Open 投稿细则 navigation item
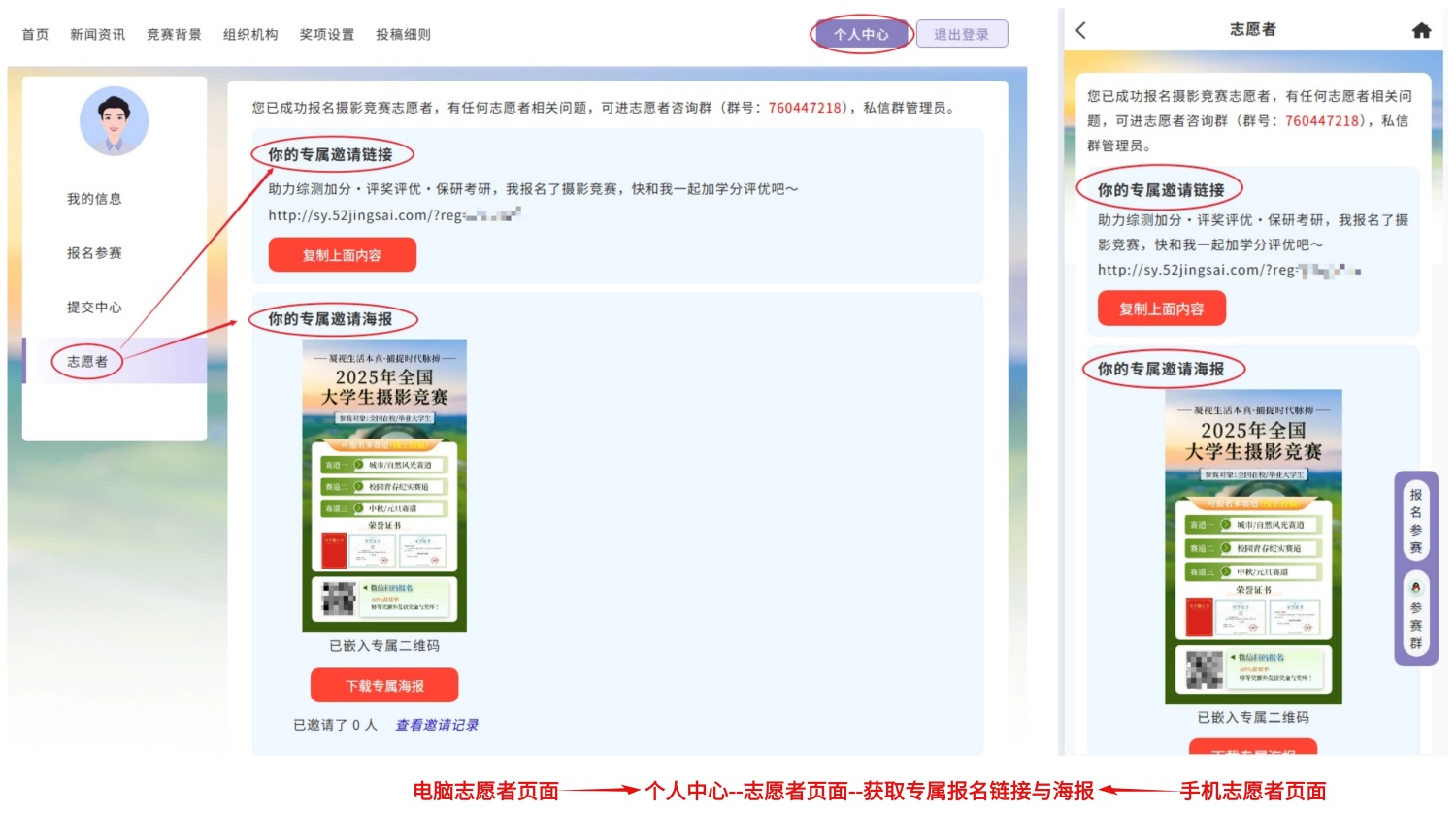Screen dimensions: 1456x813 pyautogui.click(x=403, y=35)
